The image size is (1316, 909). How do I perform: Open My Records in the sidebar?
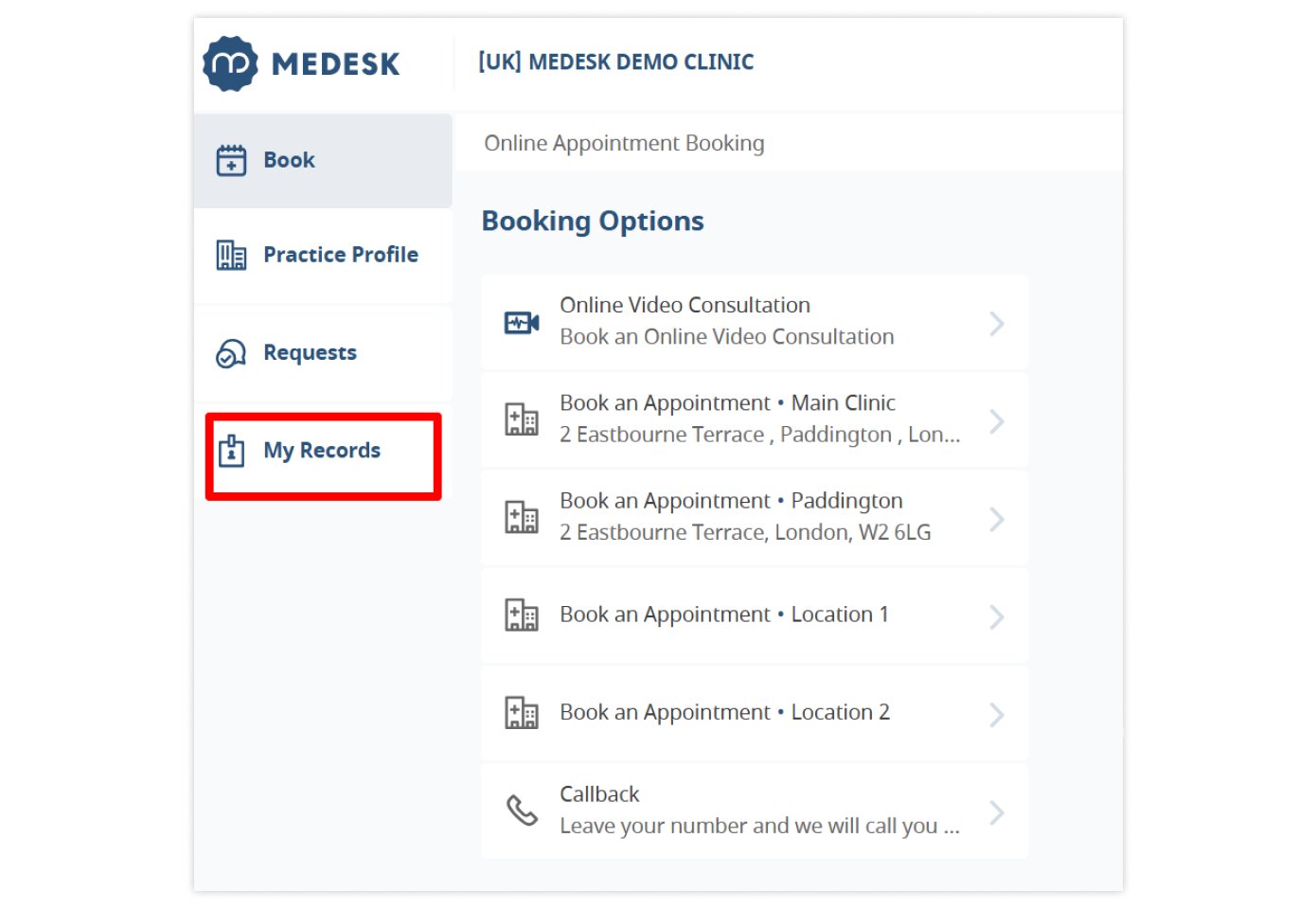point(323,451)
